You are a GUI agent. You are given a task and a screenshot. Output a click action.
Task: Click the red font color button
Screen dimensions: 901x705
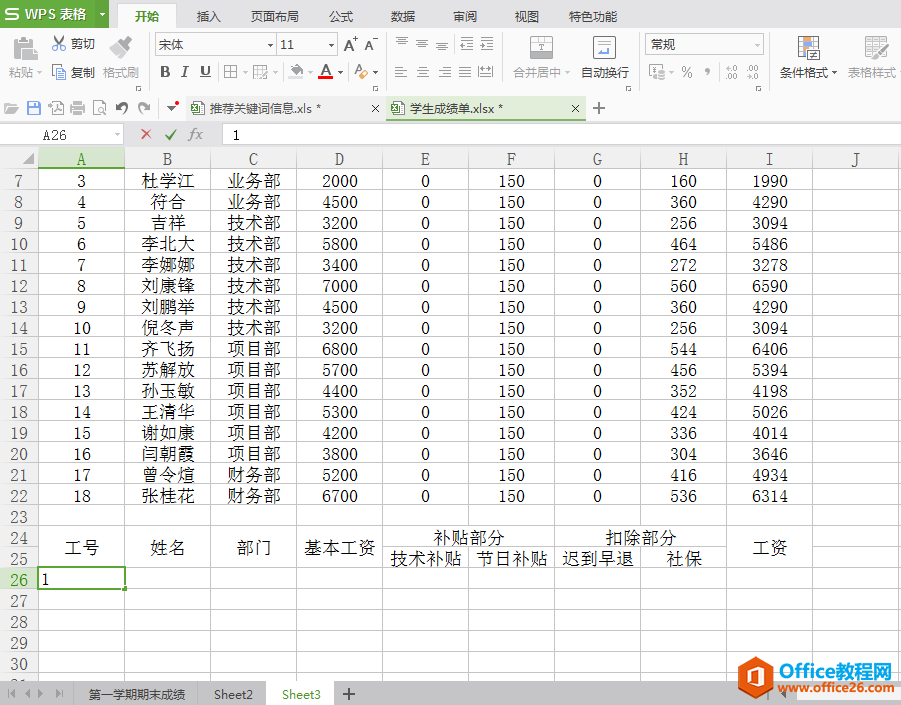tap(326, 72)
